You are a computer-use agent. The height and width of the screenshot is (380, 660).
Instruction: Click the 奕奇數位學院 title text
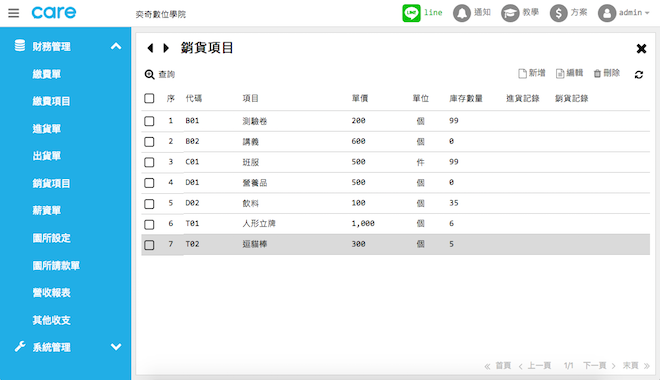pos(161,14)
